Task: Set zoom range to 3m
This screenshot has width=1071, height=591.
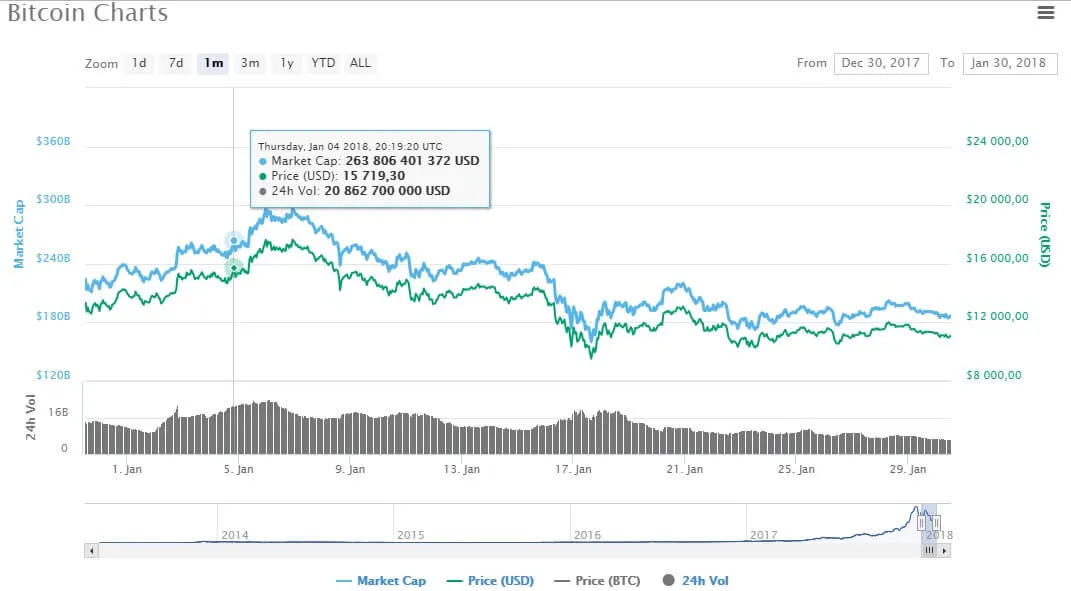Action: pos(250,63)
